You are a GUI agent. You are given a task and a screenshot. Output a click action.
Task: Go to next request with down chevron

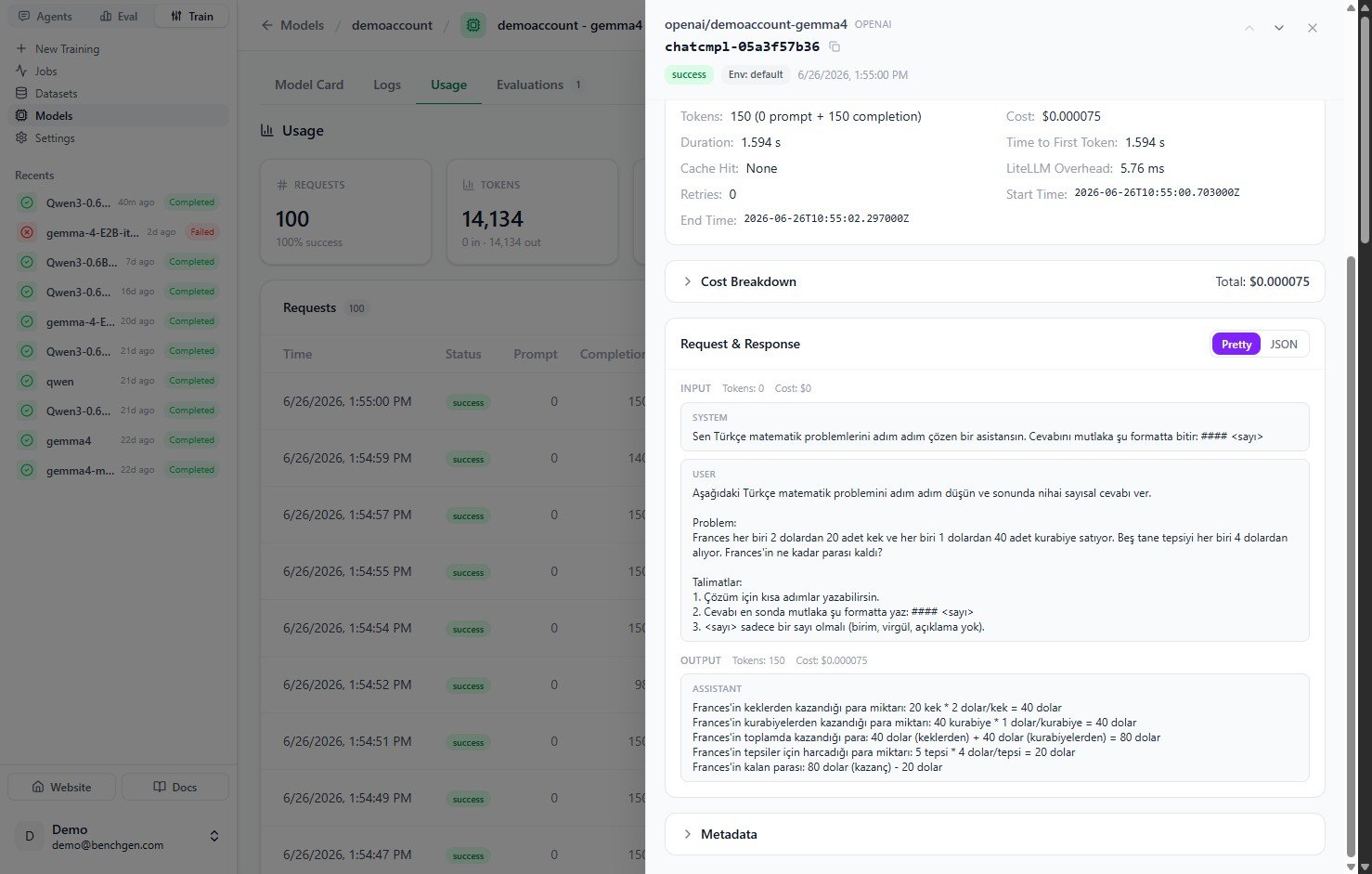point(1279,28)
